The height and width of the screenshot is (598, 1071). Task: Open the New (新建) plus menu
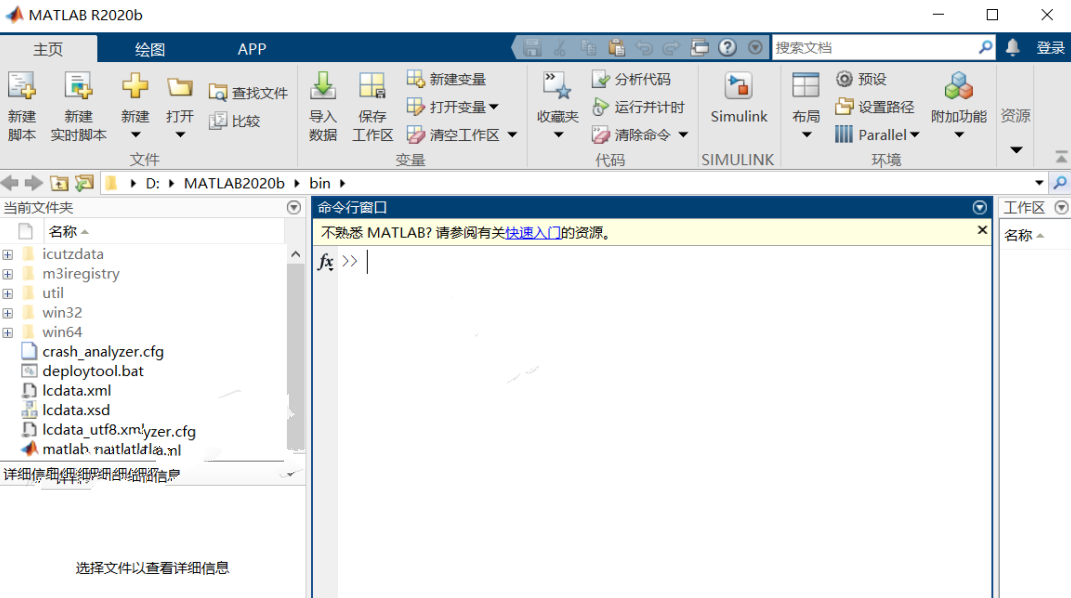click(x=135, y=107)
